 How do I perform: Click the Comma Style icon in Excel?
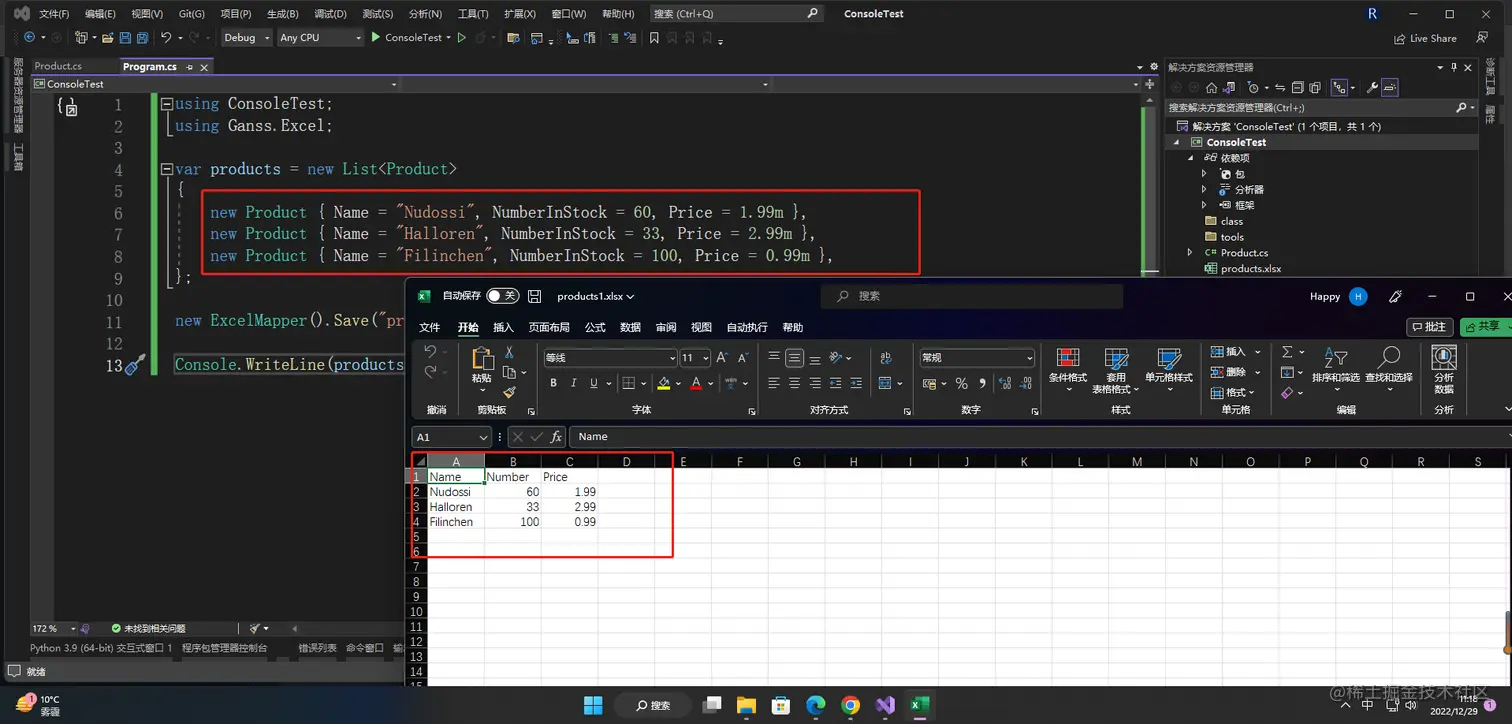(982, 383)
